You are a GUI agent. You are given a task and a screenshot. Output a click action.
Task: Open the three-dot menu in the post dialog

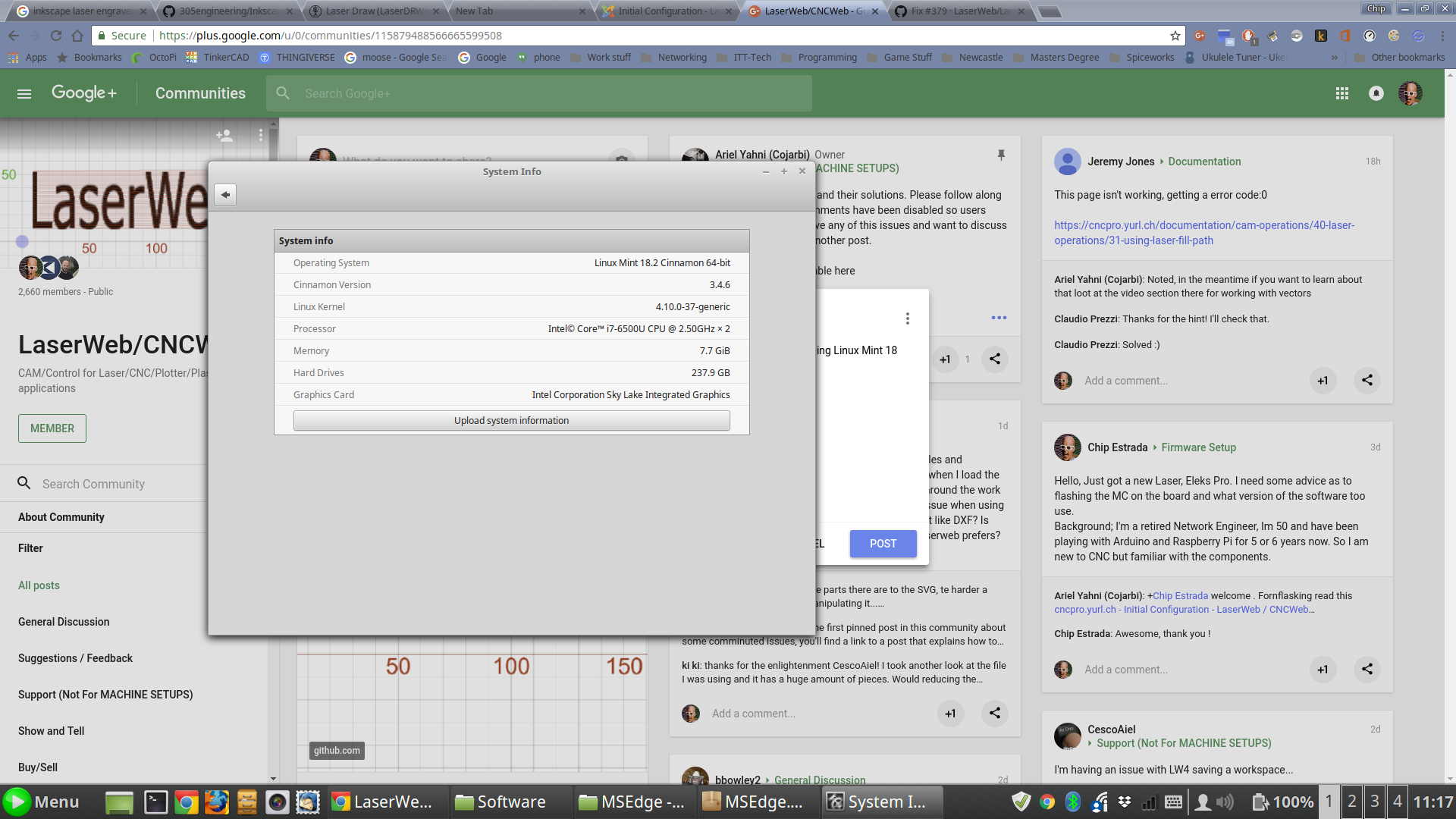pos(907,318)
